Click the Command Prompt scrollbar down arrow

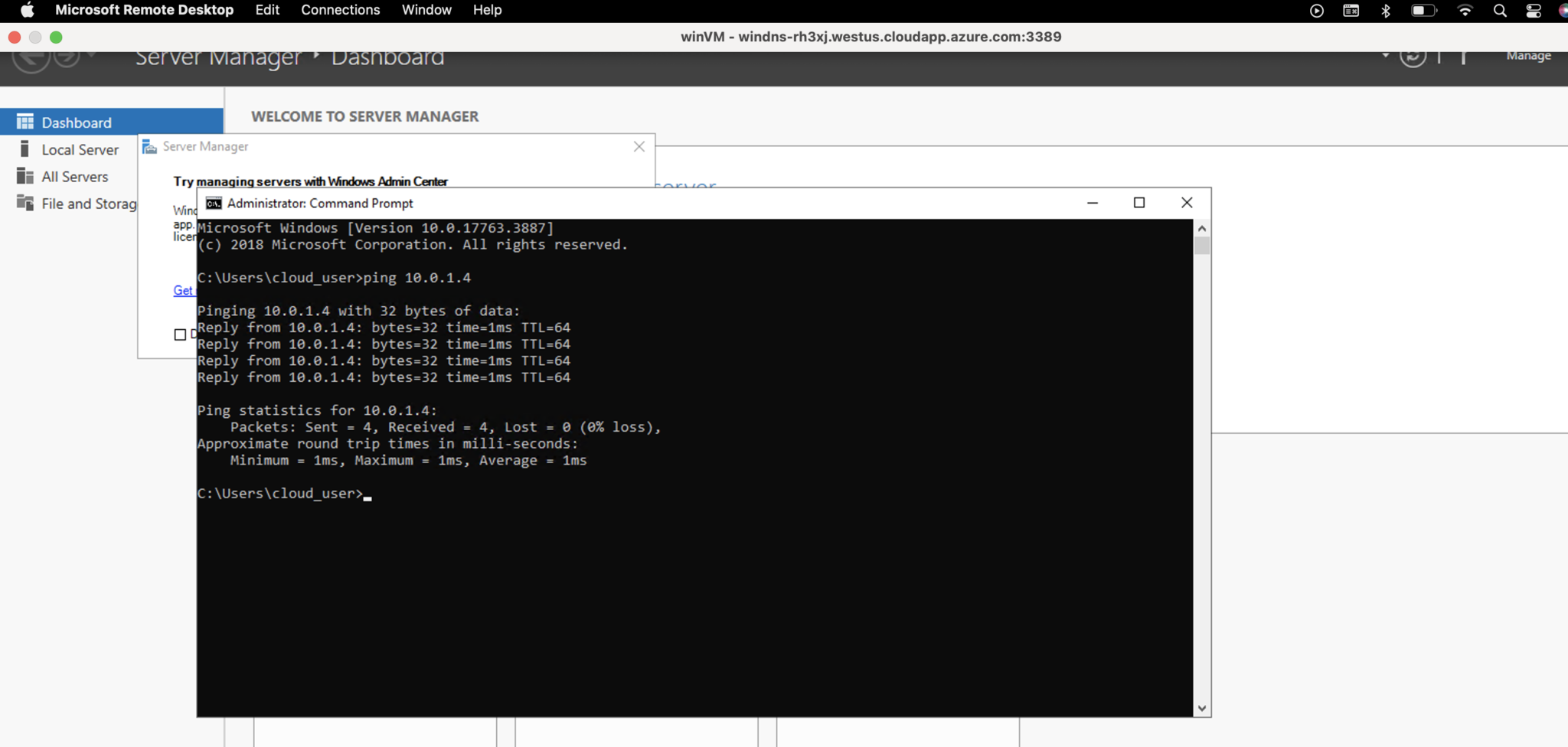1202,708
